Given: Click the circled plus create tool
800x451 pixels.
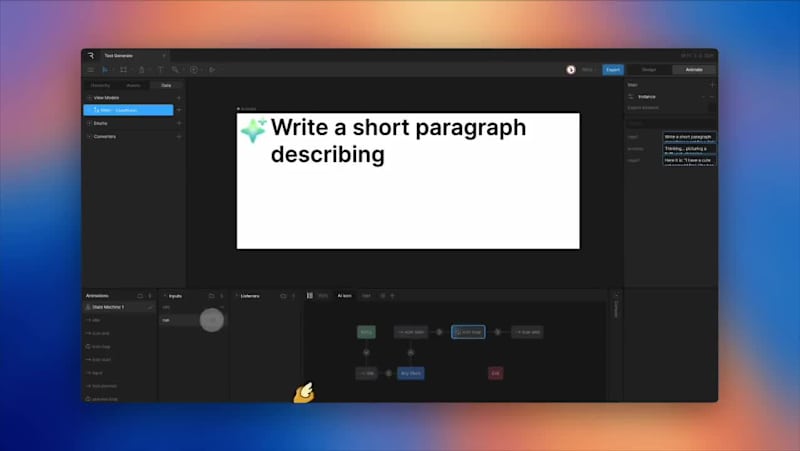Looking at the screenshot, I should (194, 69).
